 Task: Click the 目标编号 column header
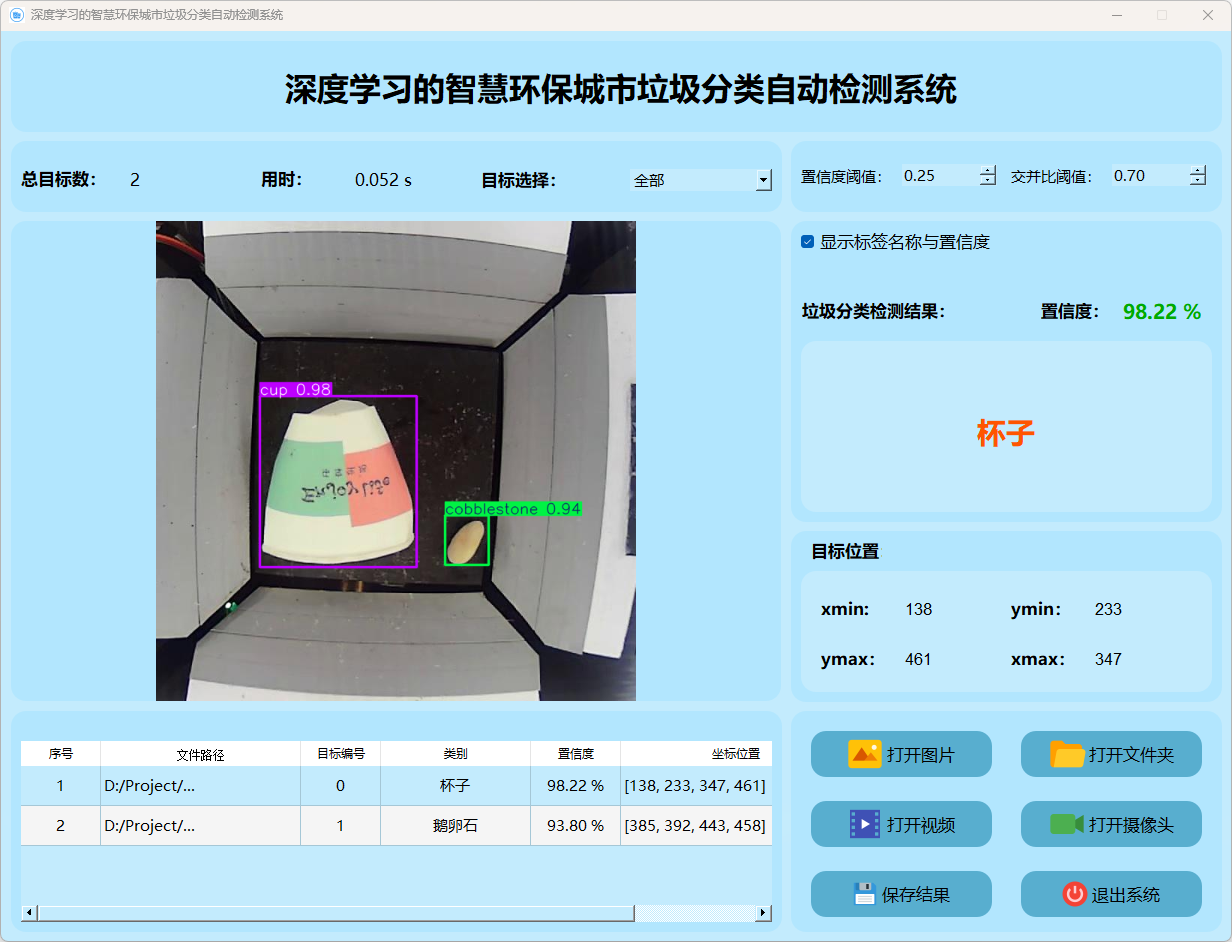341,754
